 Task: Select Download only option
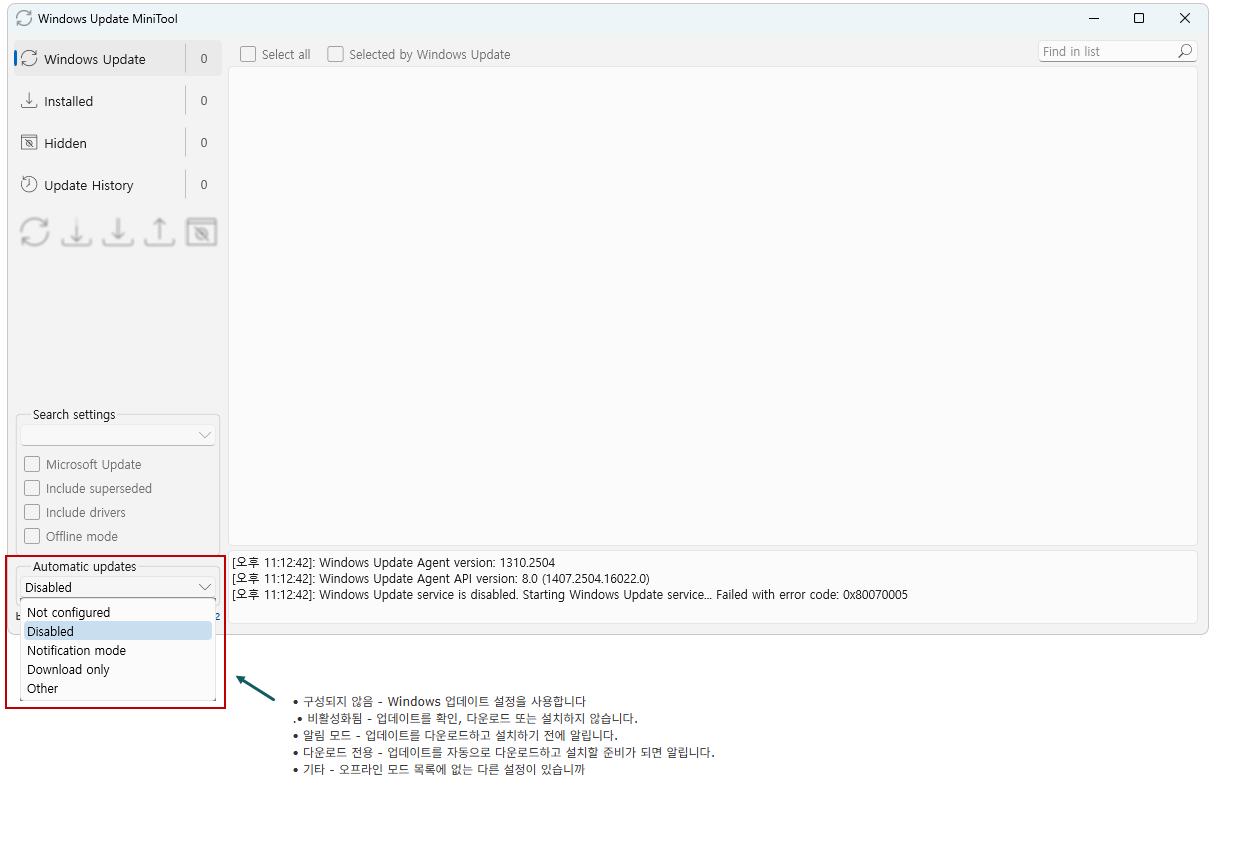coord(118,669)
